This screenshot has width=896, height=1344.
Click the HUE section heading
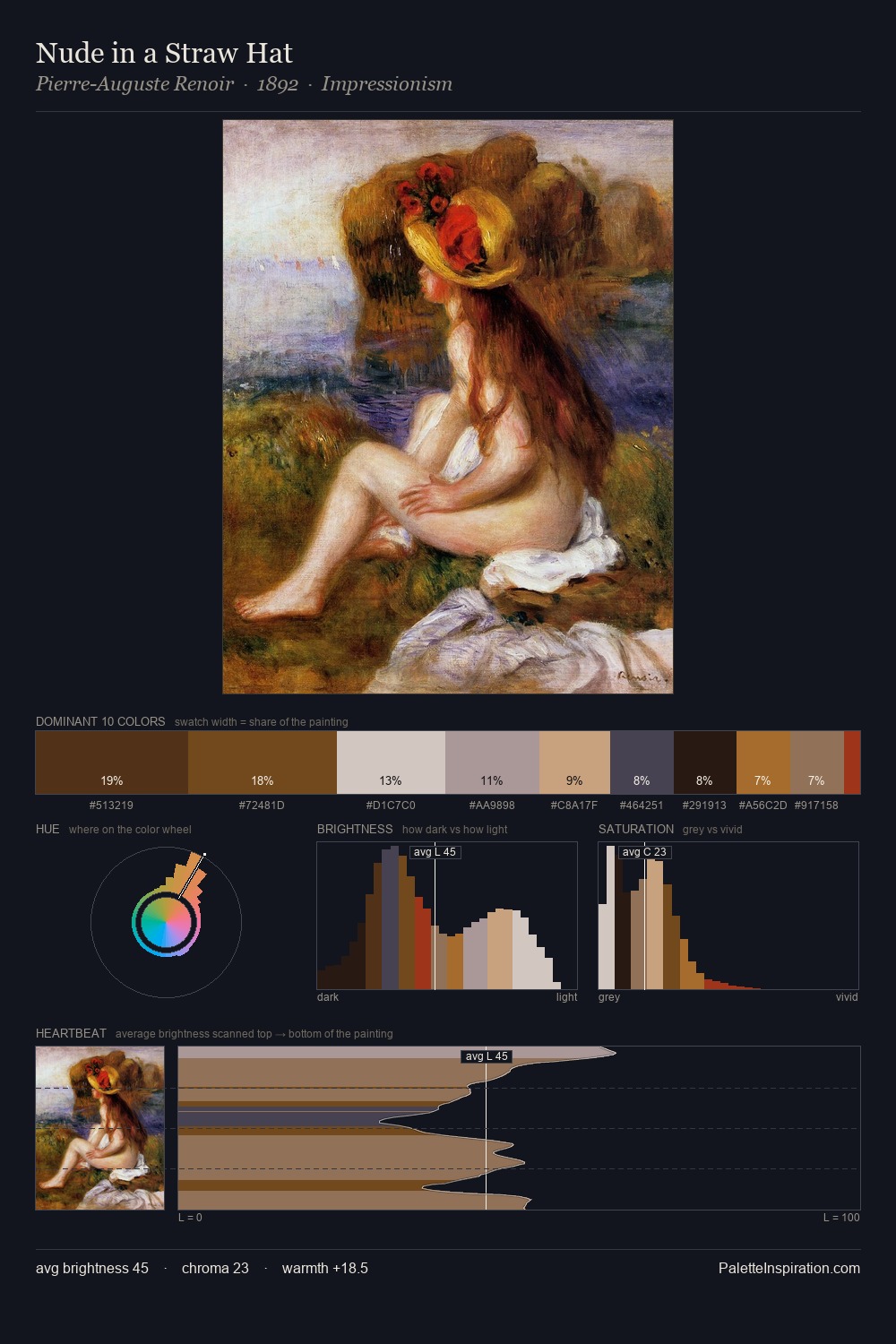click(x=47, y=829)
